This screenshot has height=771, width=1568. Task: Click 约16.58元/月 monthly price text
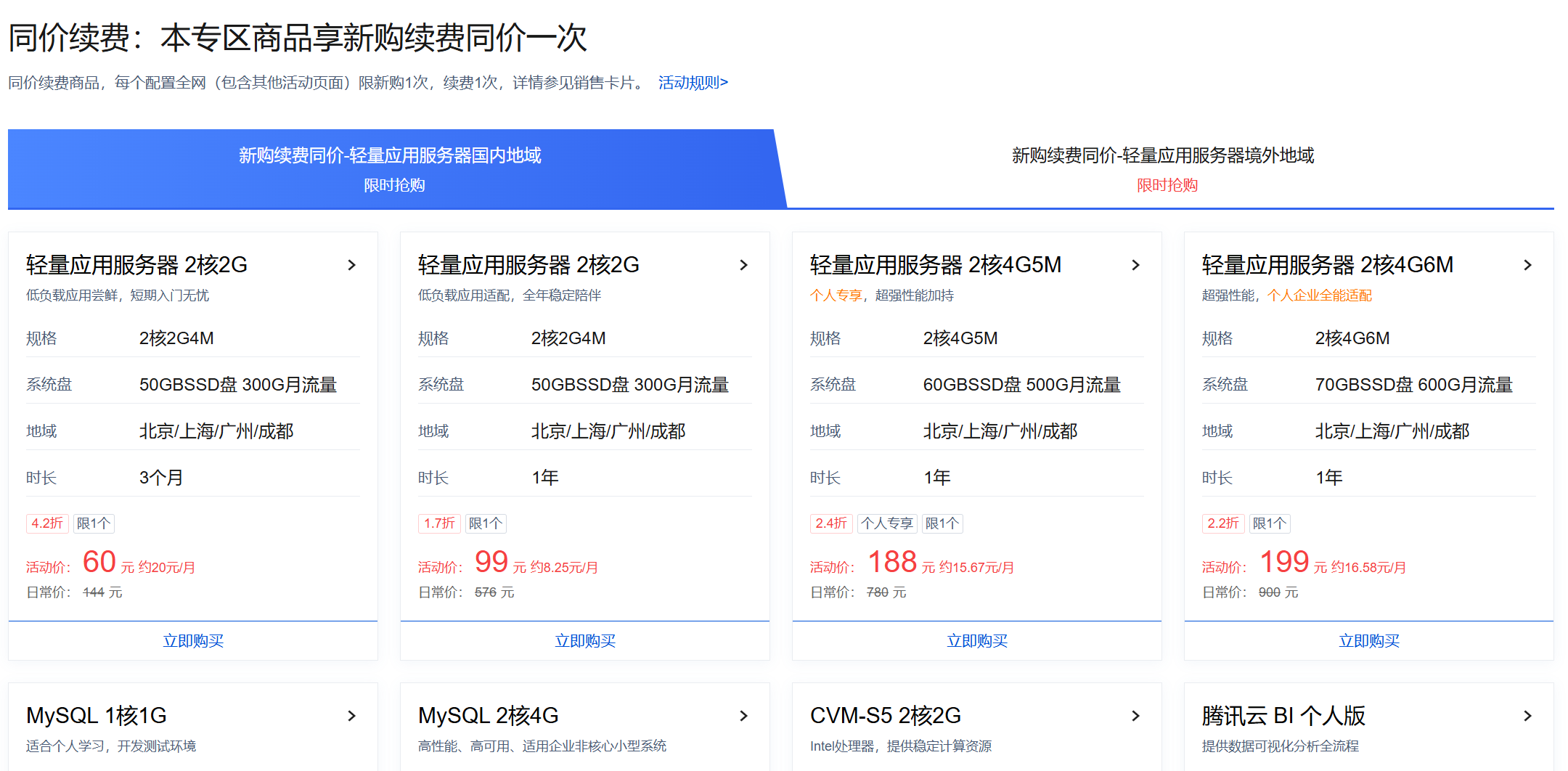pyautogui.click(x=1368, y=568)
